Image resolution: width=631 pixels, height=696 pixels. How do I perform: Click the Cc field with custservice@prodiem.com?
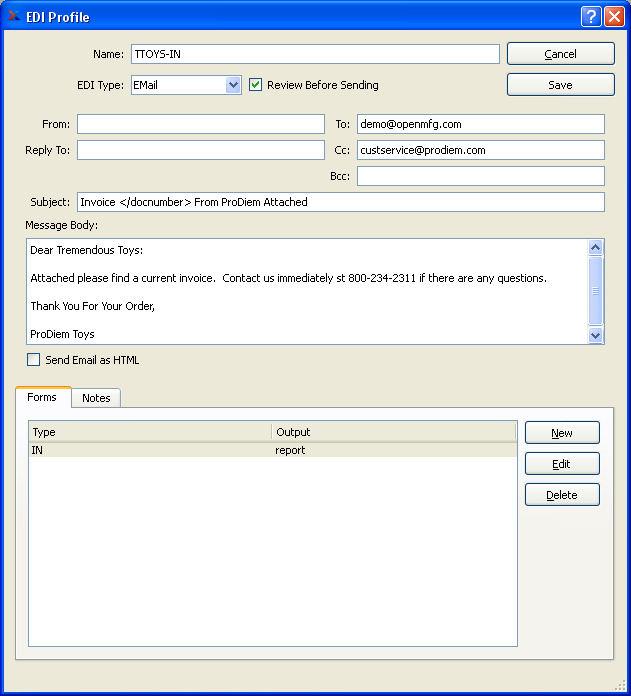pyautogui.click(x=481, y=150)
